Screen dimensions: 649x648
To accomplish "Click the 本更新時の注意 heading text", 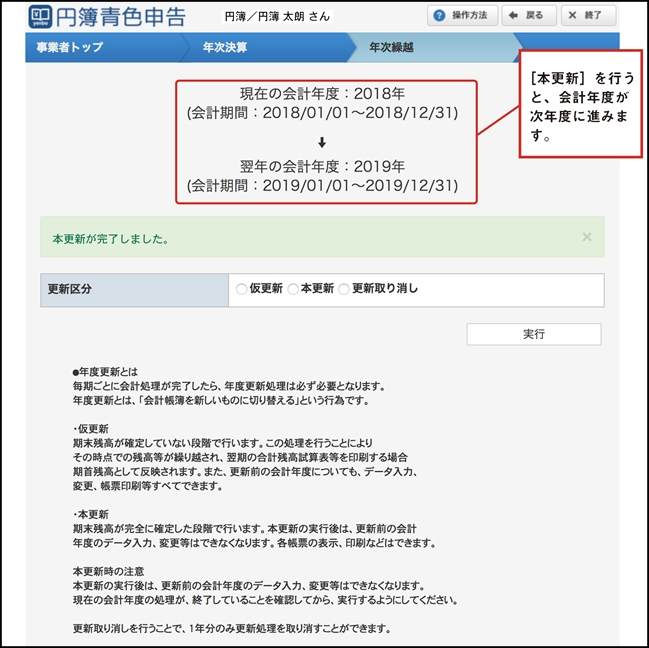I will 113,570.
